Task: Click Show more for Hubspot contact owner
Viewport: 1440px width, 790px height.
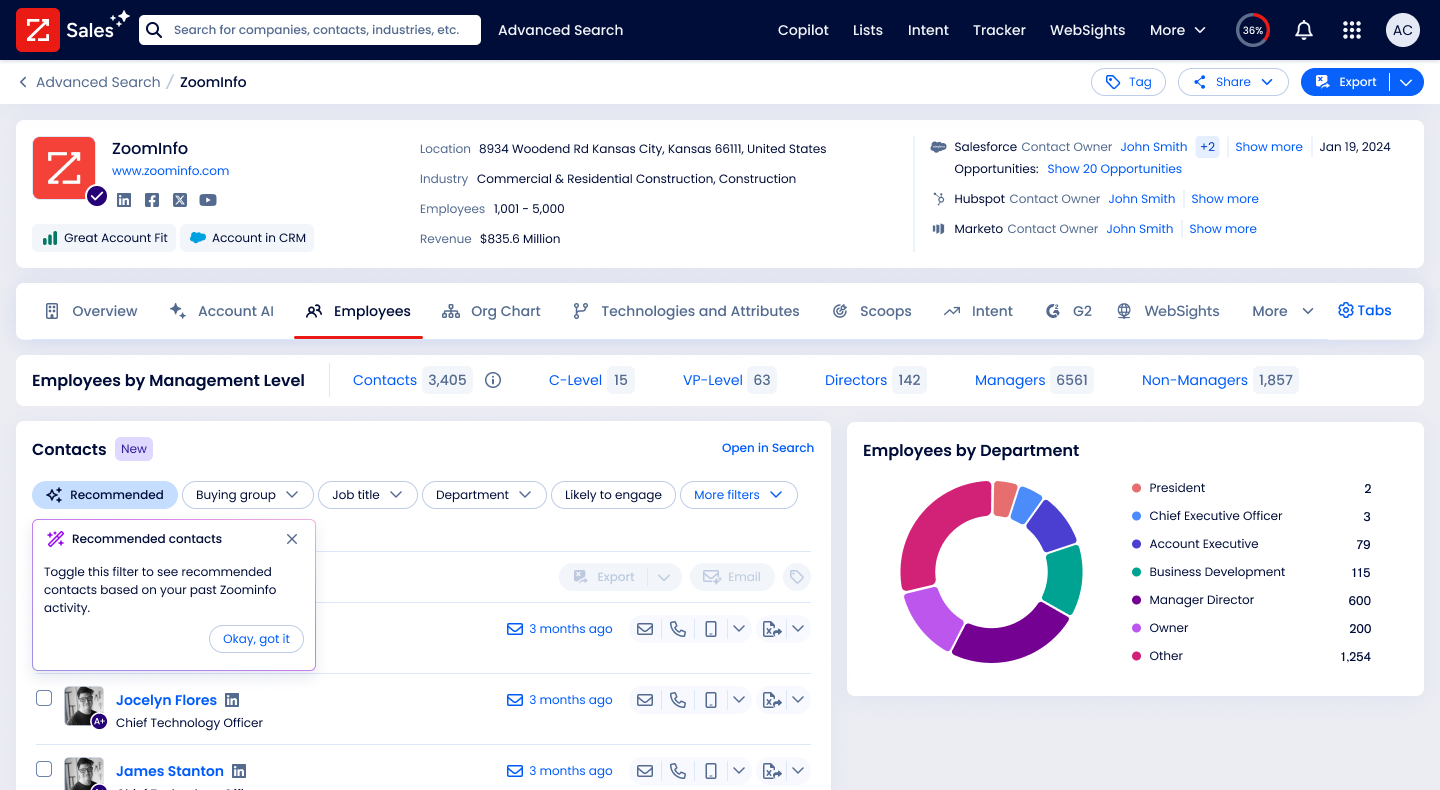Action: 1225,199
